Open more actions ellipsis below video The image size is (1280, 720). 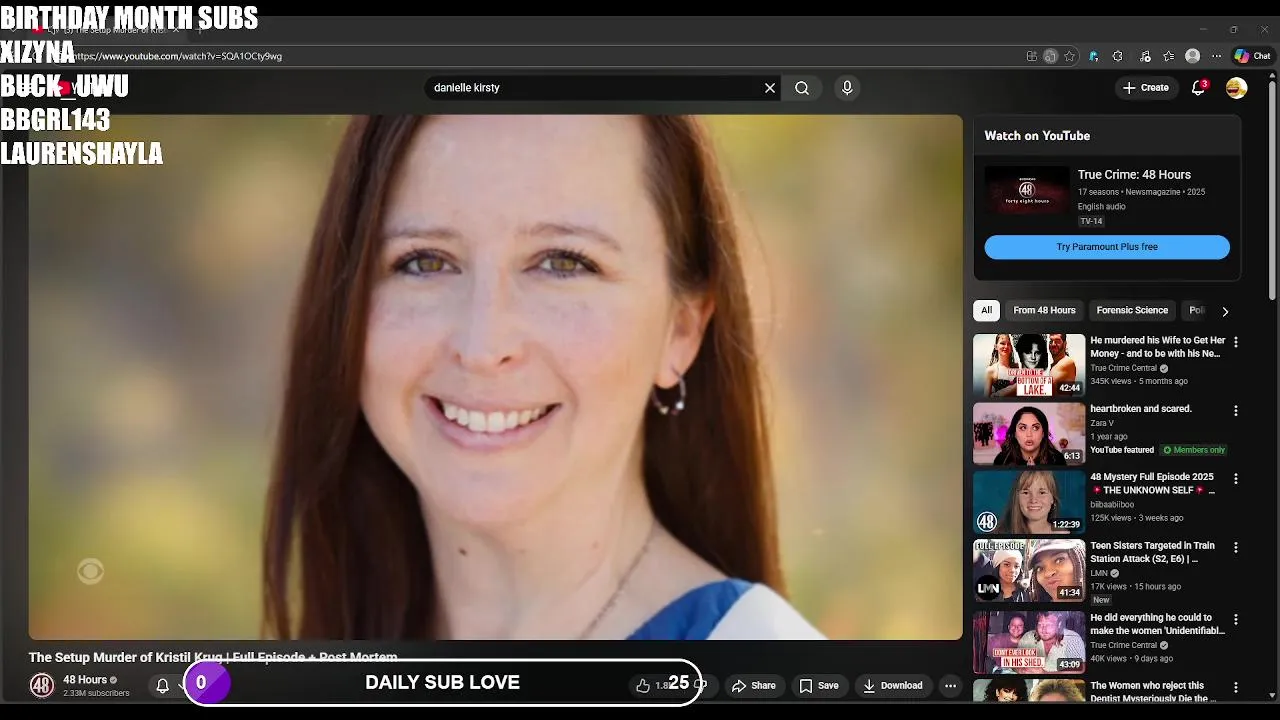tap(950, 686)
